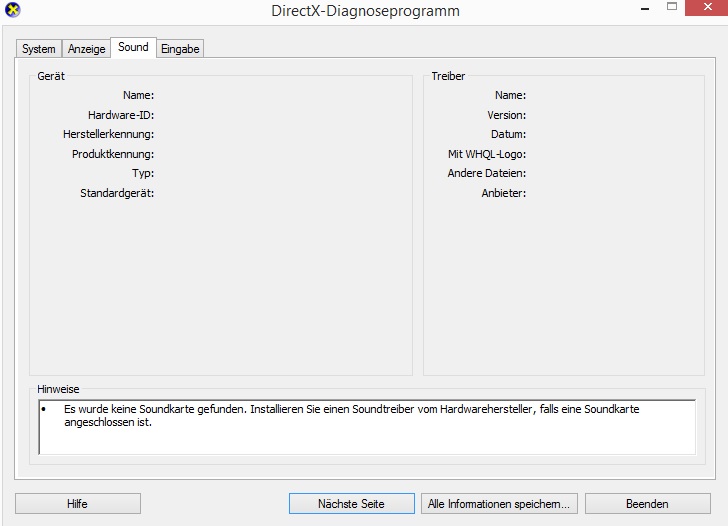
Task: Click Beenden to exit the program
Action: click(x=648, y=504)
